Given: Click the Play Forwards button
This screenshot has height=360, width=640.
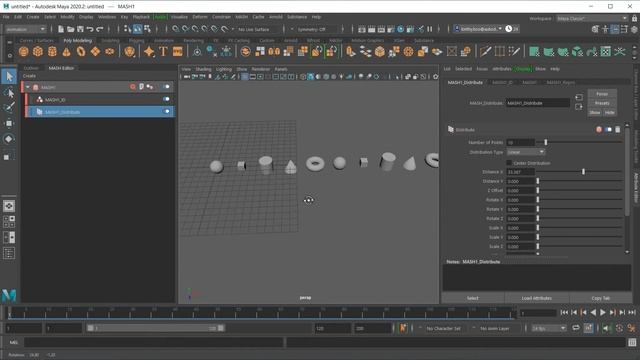Looking at the screenshot, I should 603,312.
